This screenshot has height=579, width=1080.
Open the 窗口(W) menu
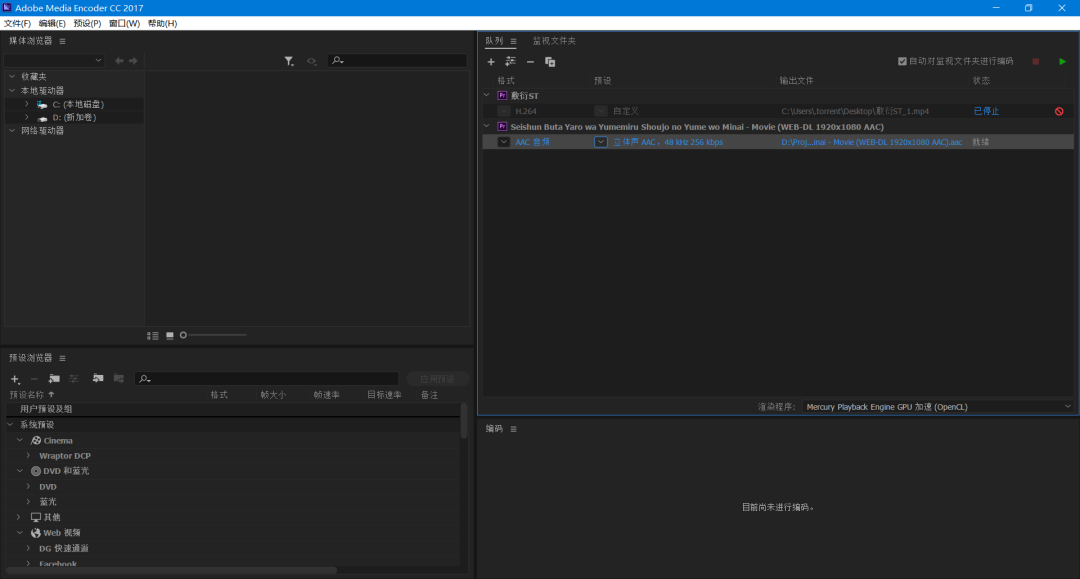point(124,23)
